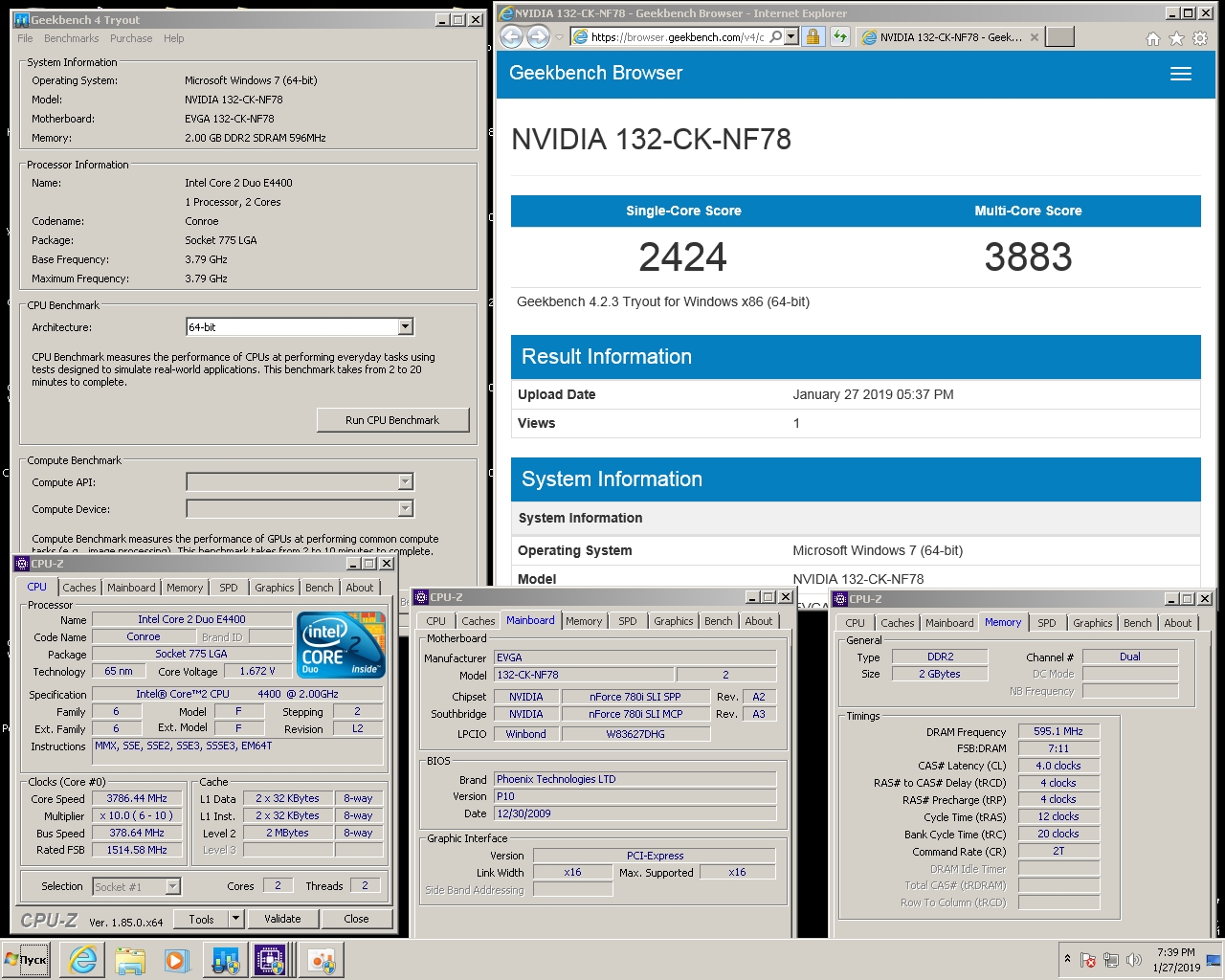Screen dimensions: 1225x980
Task: Click the Tools button in CPU-Z
Action: coord(201,919)
